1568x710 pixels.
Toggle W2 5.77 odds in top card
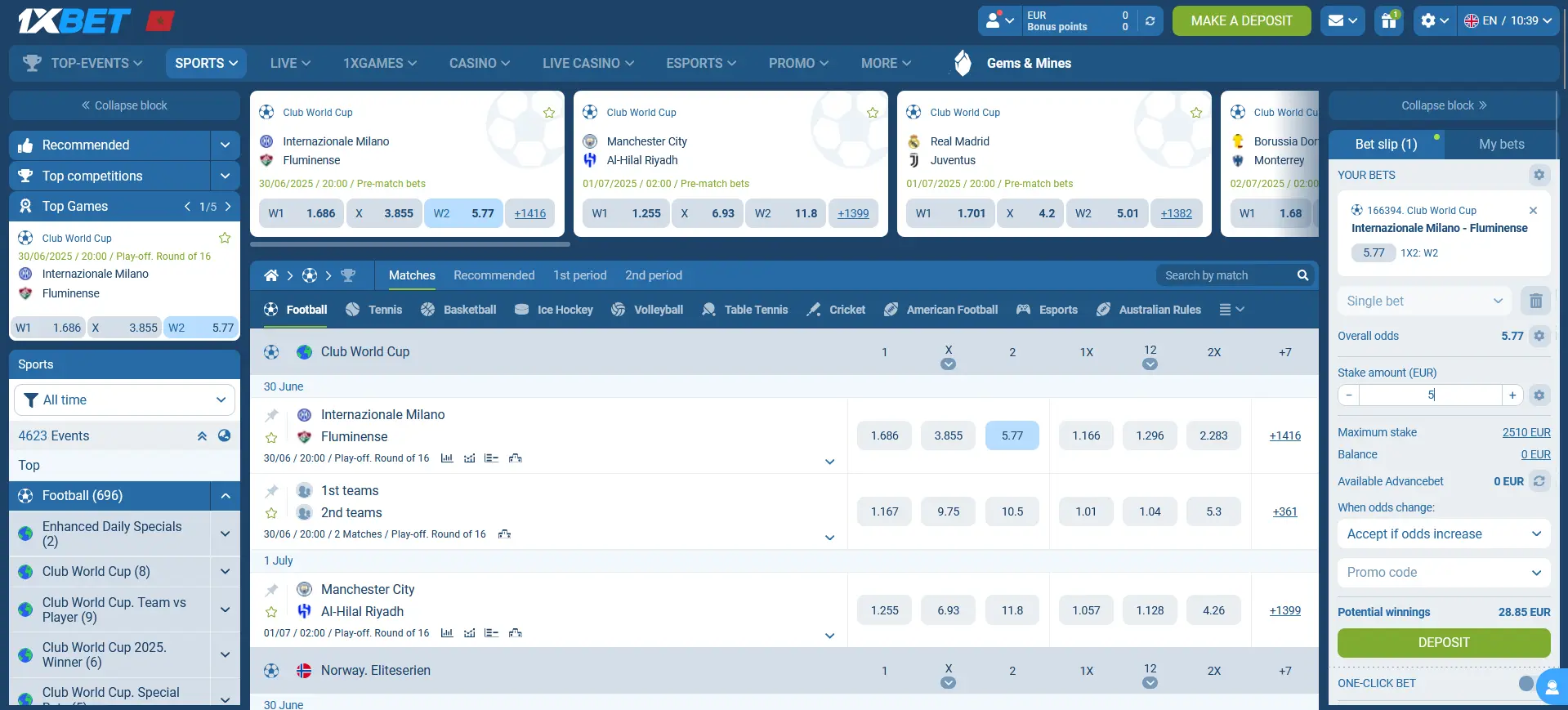click(x=463, y=213)
